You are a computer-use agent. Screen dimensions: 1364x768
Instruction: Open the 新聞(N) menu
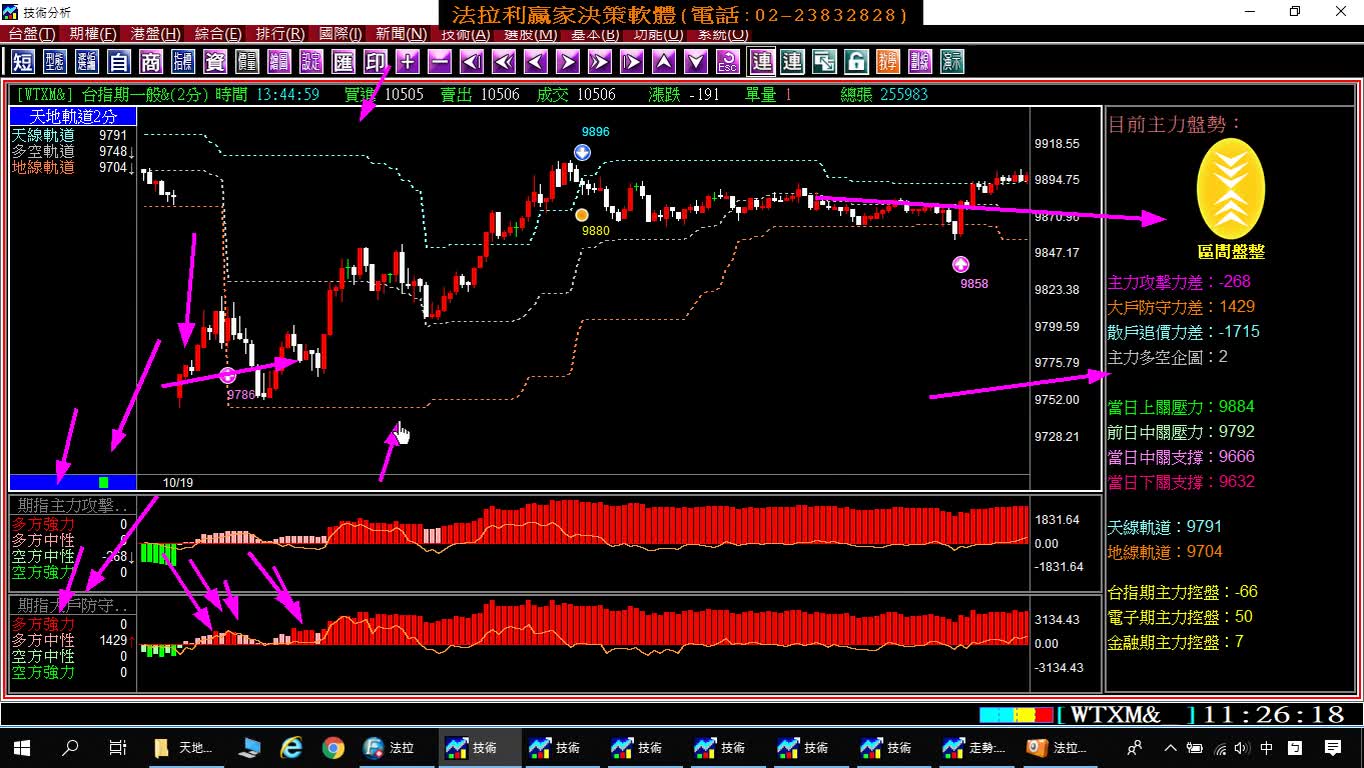click(401, 34)
